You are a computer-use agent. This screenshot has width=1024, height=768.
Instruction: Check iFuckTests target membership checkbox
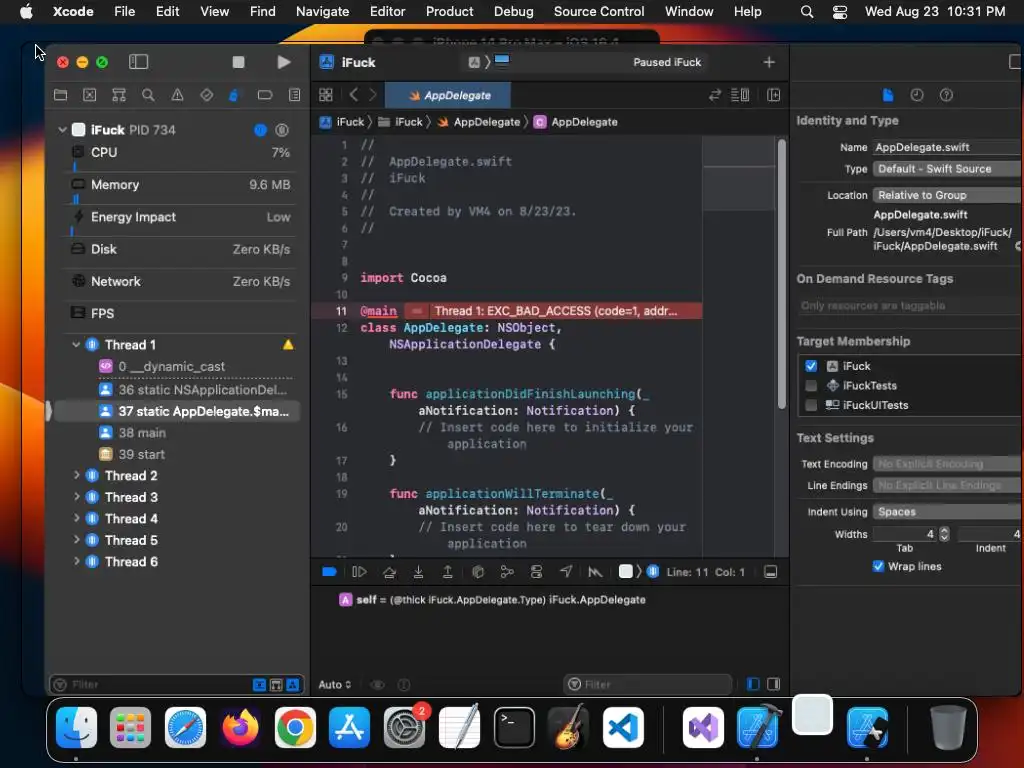[x=811, y=386]
